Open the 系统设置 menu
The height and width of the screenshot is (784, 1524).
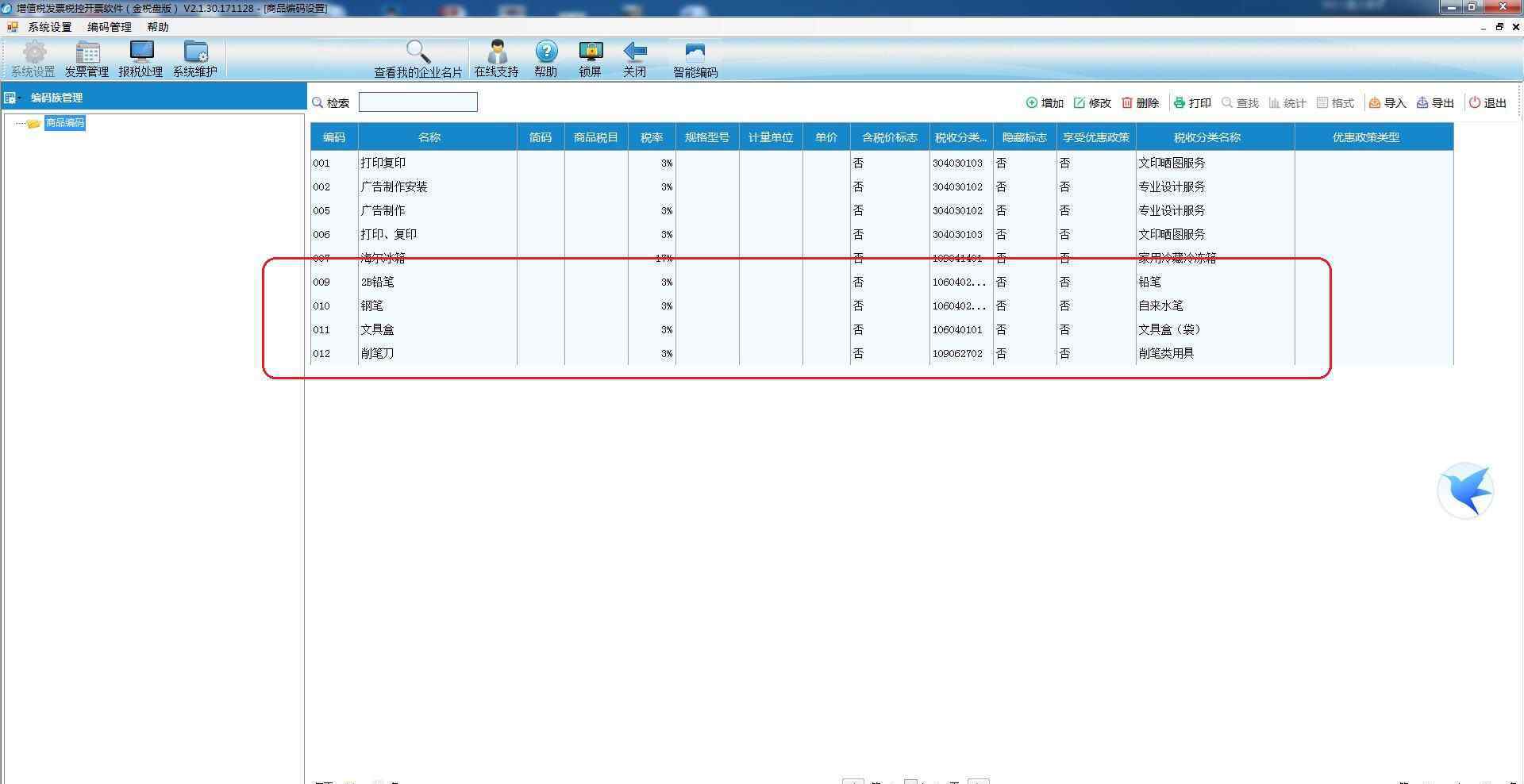(x=50, y=27)
